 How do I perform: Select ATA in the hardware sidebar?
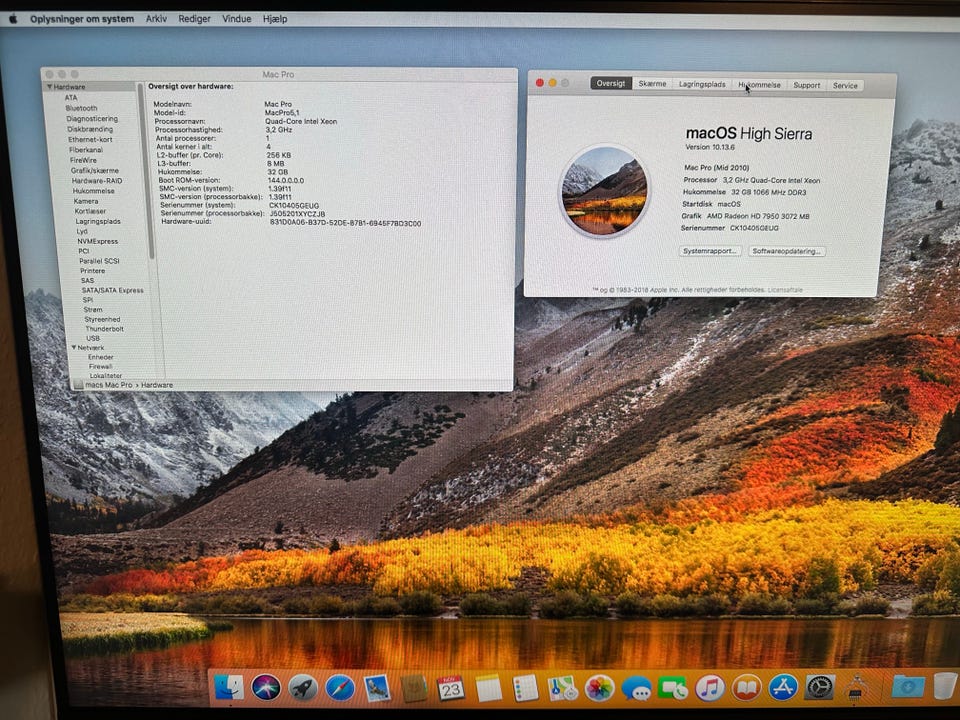point(71,97)
